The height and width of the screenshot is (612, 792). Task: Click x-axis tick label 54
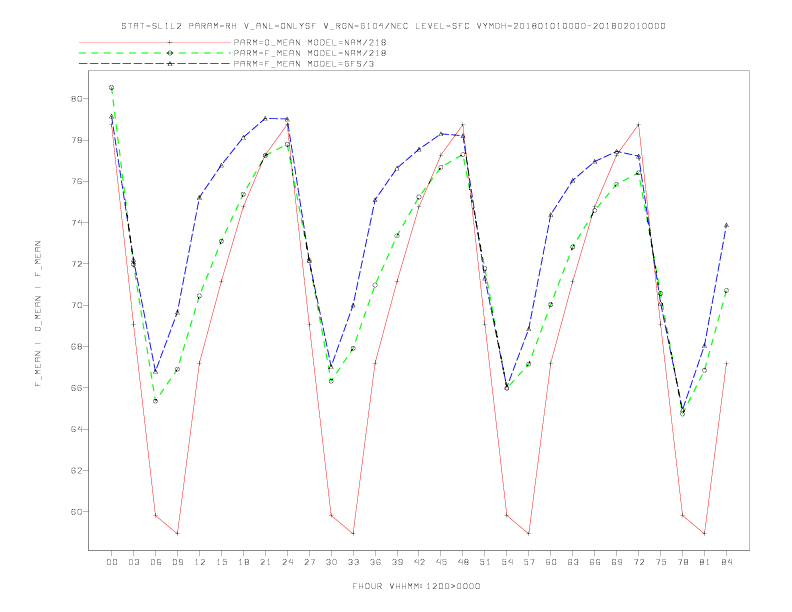507,562
